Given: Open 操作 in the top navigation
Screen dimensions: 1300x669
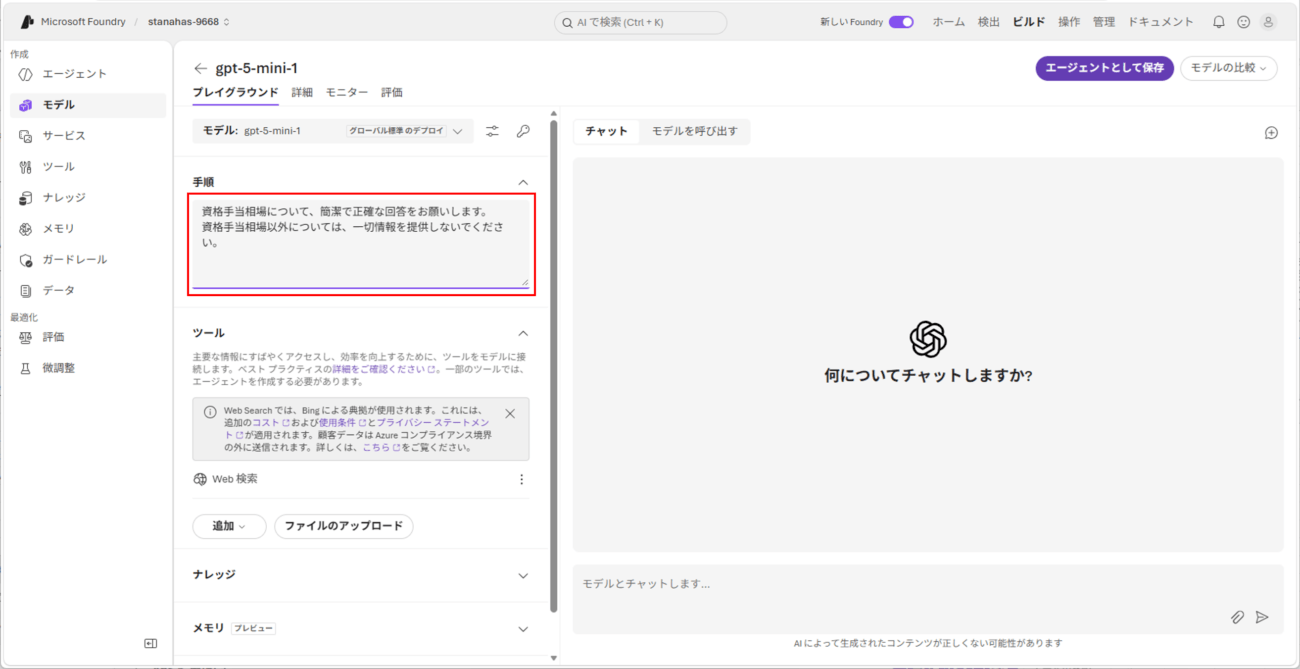Looking at the screenshot, I should point(1069,22).
